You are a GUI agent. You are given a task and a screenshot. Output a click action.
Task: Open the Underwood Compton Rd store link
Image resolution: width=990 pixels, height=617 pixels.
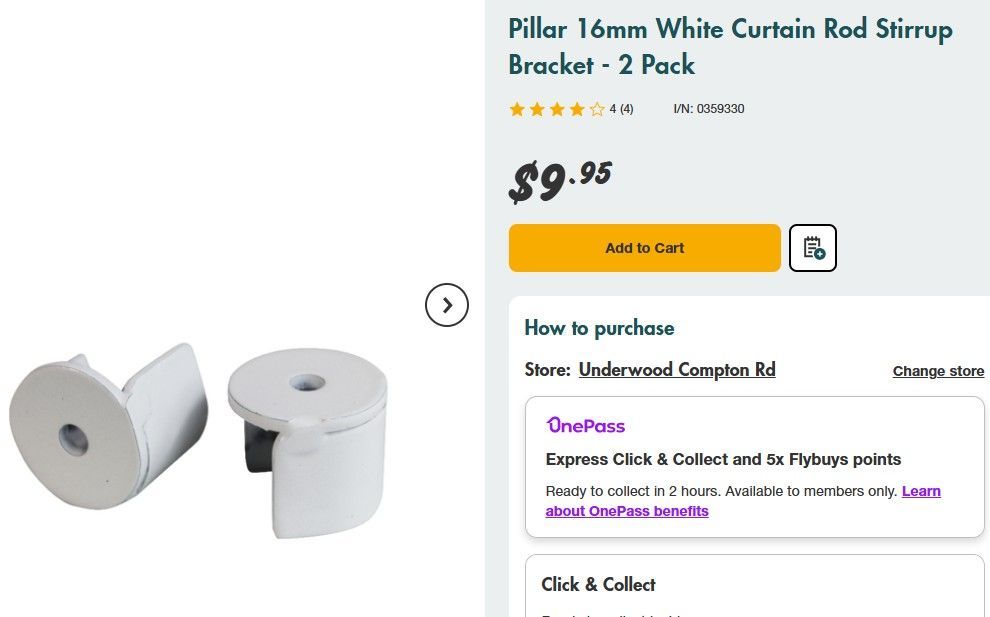click(677, 370)
